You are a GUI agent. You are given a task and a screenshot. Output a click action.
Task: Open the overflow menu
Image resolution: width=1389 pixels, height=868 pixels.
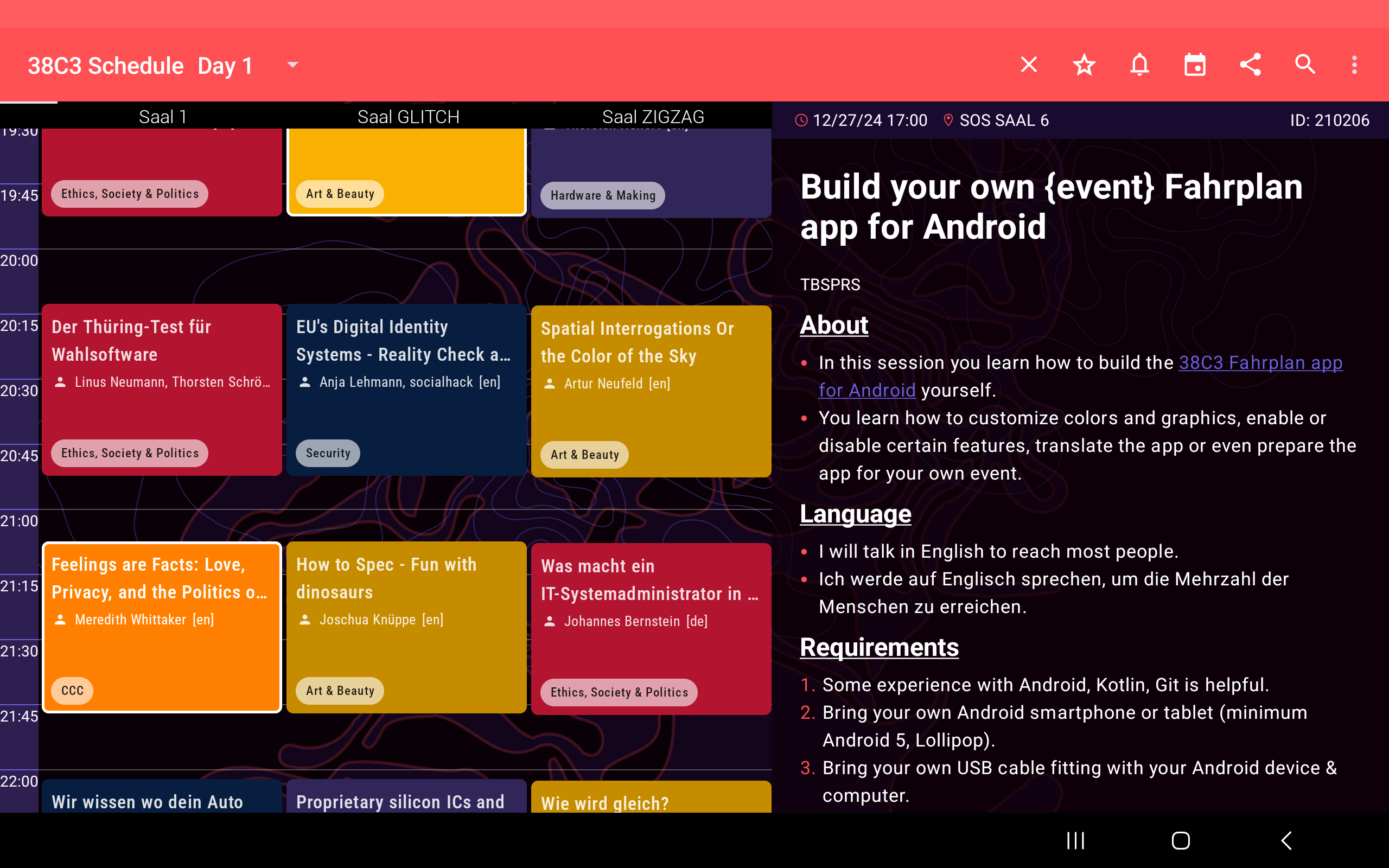1354,65
